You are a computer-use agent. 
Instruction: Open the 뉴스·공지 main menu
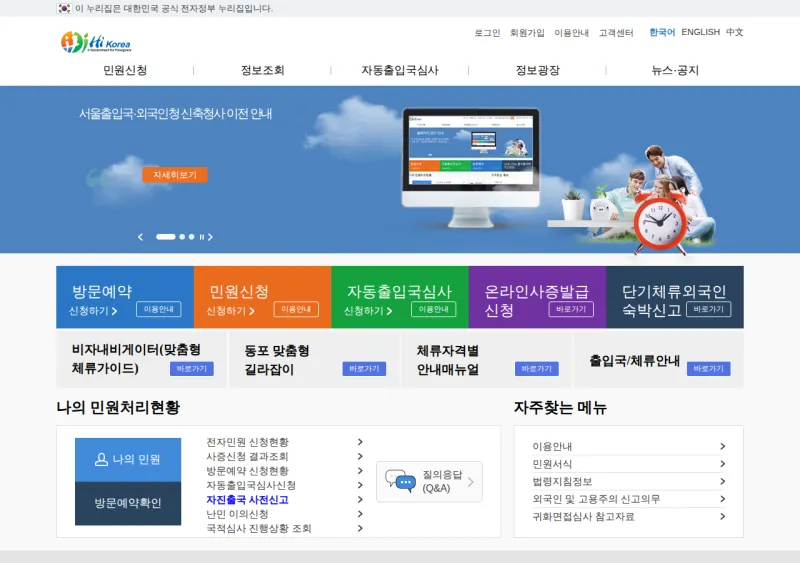click(x=675, y=70)
